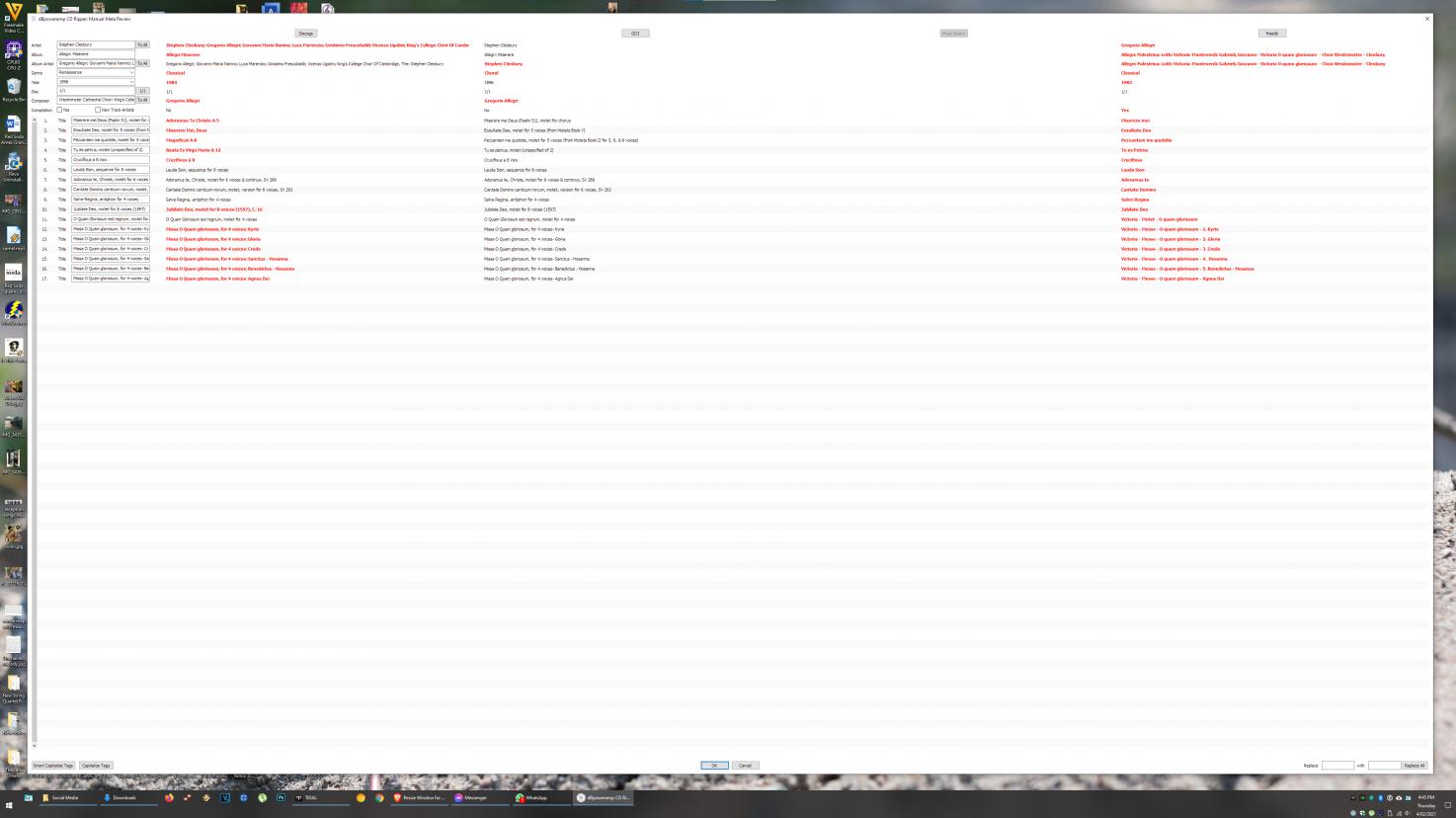
Task: Toggle the View Track-Artists checkbox
Action: pos(97,110)
